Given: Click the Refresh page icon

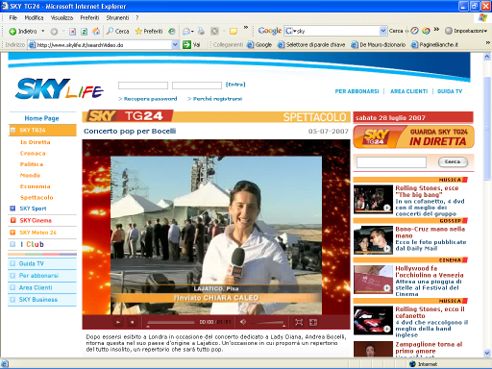Looking at the screenshot, I should [84, 32].
